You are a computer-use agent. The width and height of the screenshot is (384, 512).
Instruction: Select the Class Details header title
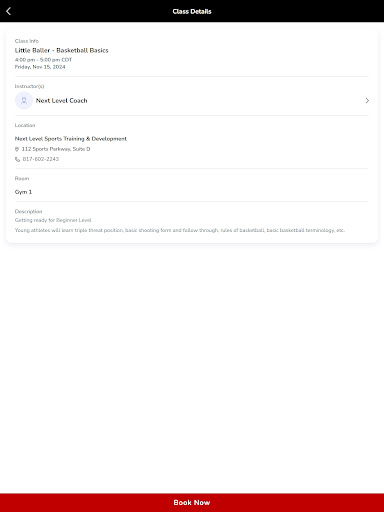192,11
